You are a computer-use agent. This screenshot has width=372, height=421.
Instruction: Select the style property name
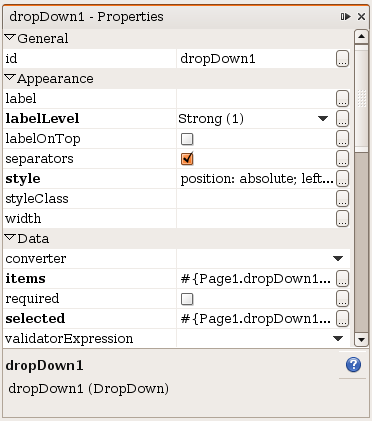(x=23, y=179)
